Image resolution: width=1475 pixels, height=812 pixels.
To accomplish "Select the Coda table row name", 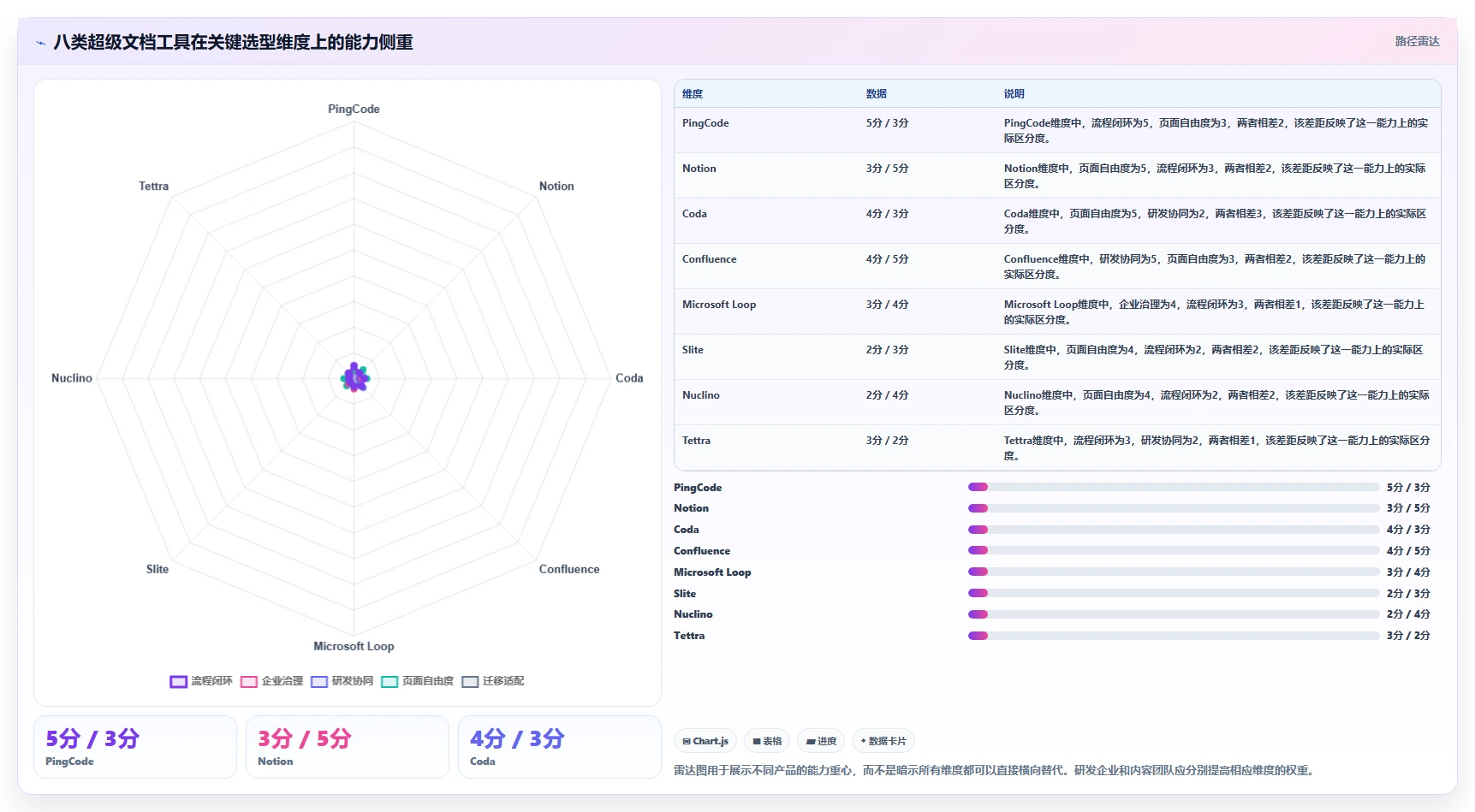I will tap(694, 214).
